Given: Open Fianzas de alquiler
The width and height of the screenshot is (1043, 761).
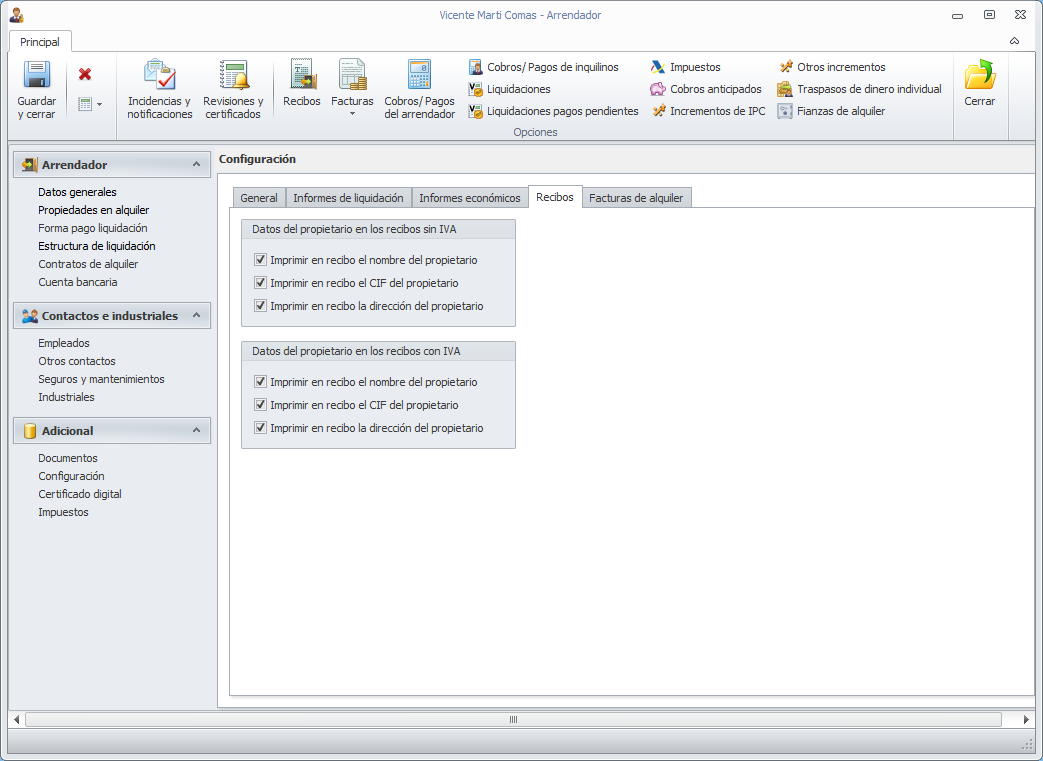Looking at the screenshot, I should click(x=831, y=111).
